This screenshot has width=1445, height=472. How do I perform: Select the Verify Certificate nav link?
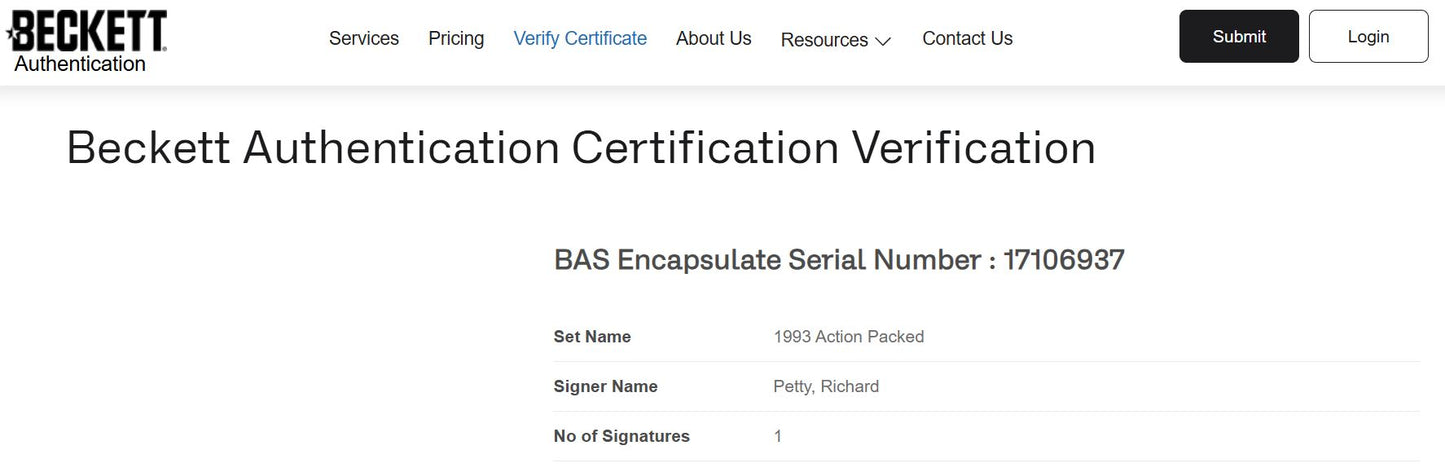click(580, 38)
